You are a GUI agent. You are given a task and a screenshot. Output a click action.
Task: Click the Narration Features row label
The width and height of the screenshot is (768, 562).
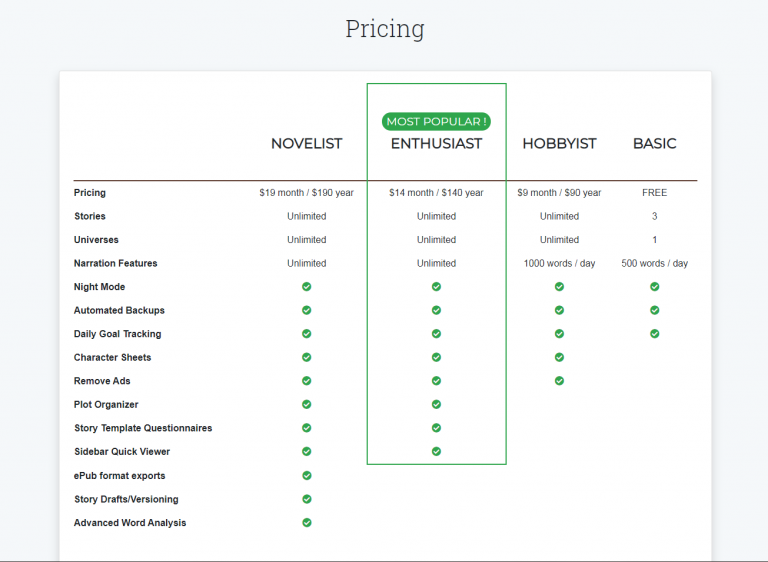[115, 263]
